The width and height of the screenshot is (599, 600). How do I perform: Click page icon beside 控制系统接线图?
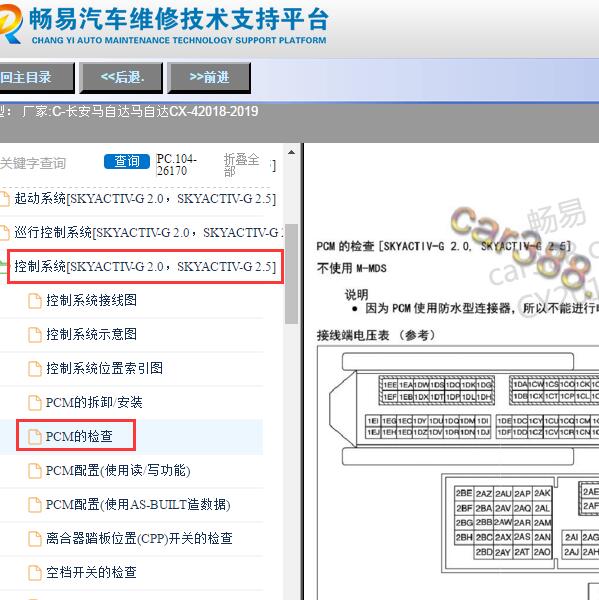35,301
